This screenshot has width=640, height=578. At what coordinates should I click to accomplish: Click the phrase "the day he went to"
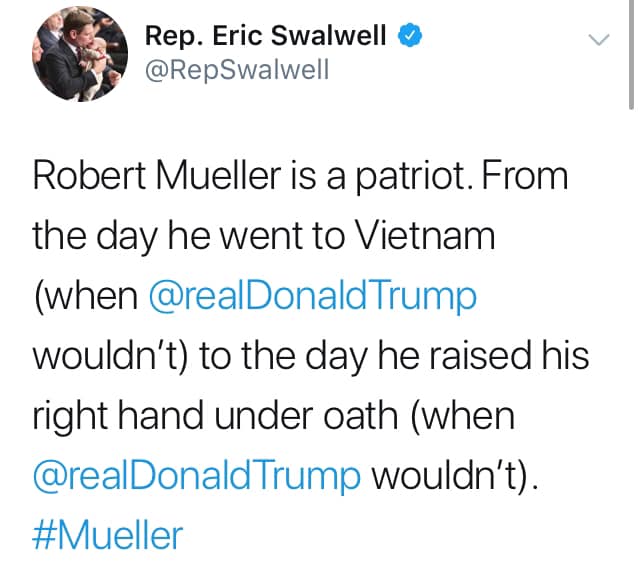(189, 236)
